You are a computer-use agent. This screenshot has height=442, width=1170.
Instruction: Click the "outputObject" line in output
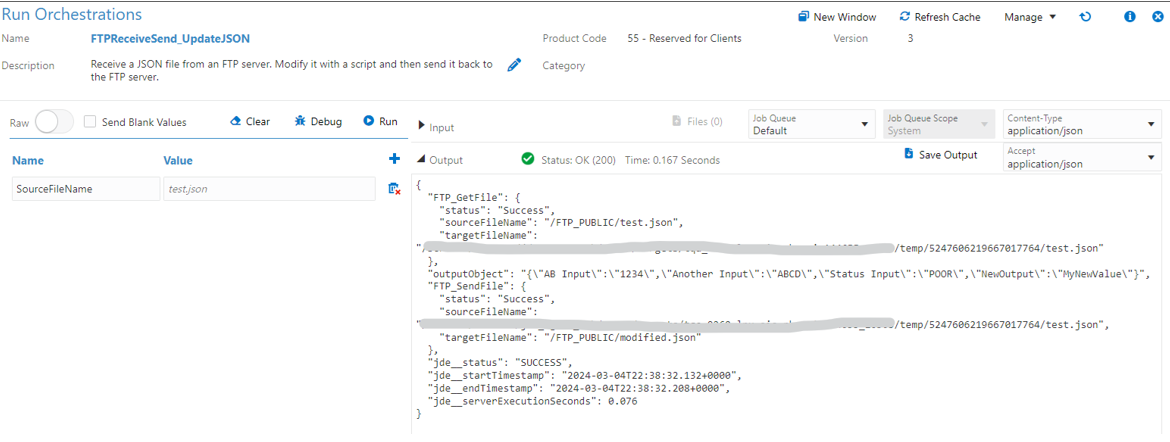(787, 273)
